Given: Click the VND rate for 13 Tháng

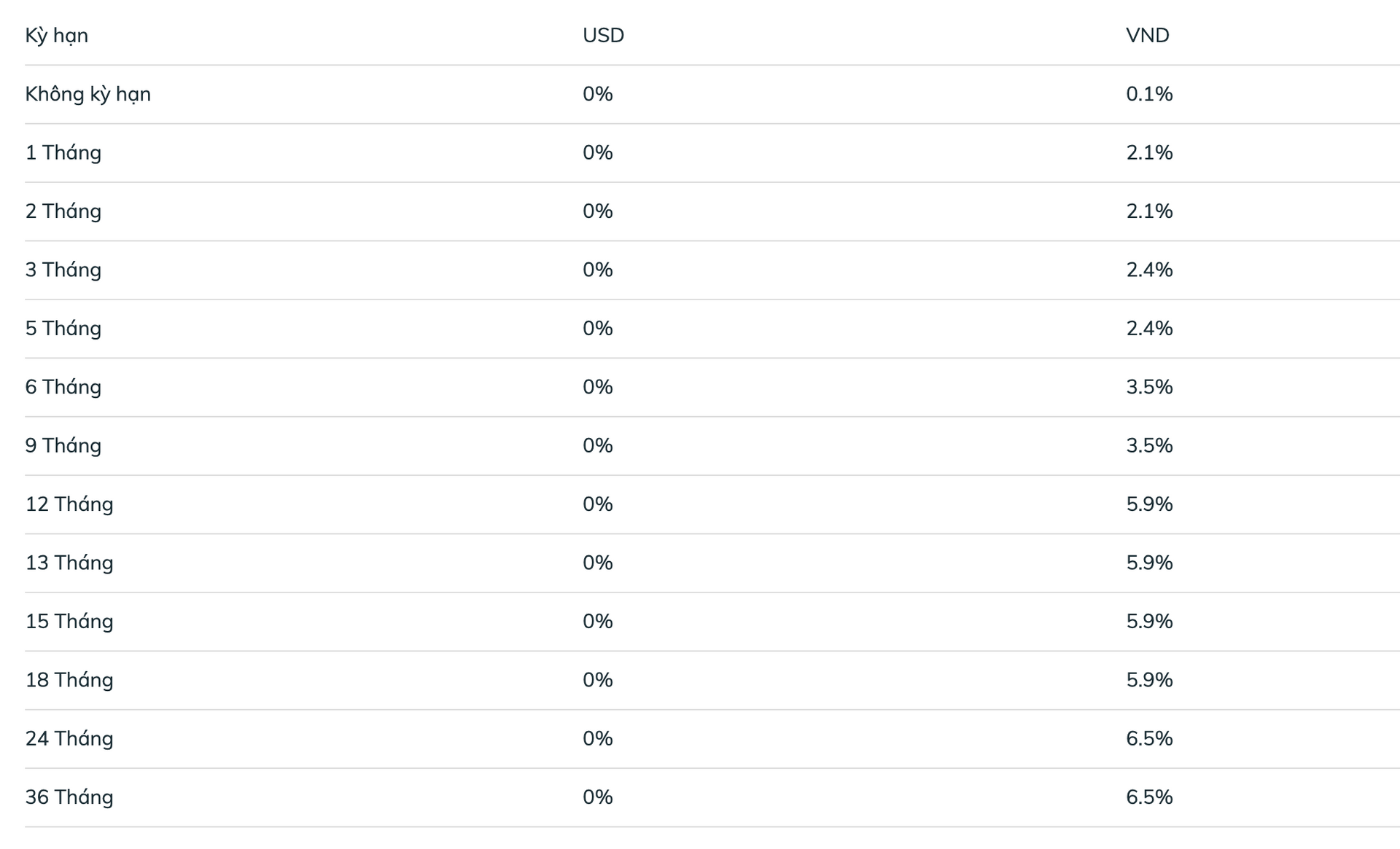Looking at the screenshot, I should point(1149,563).
